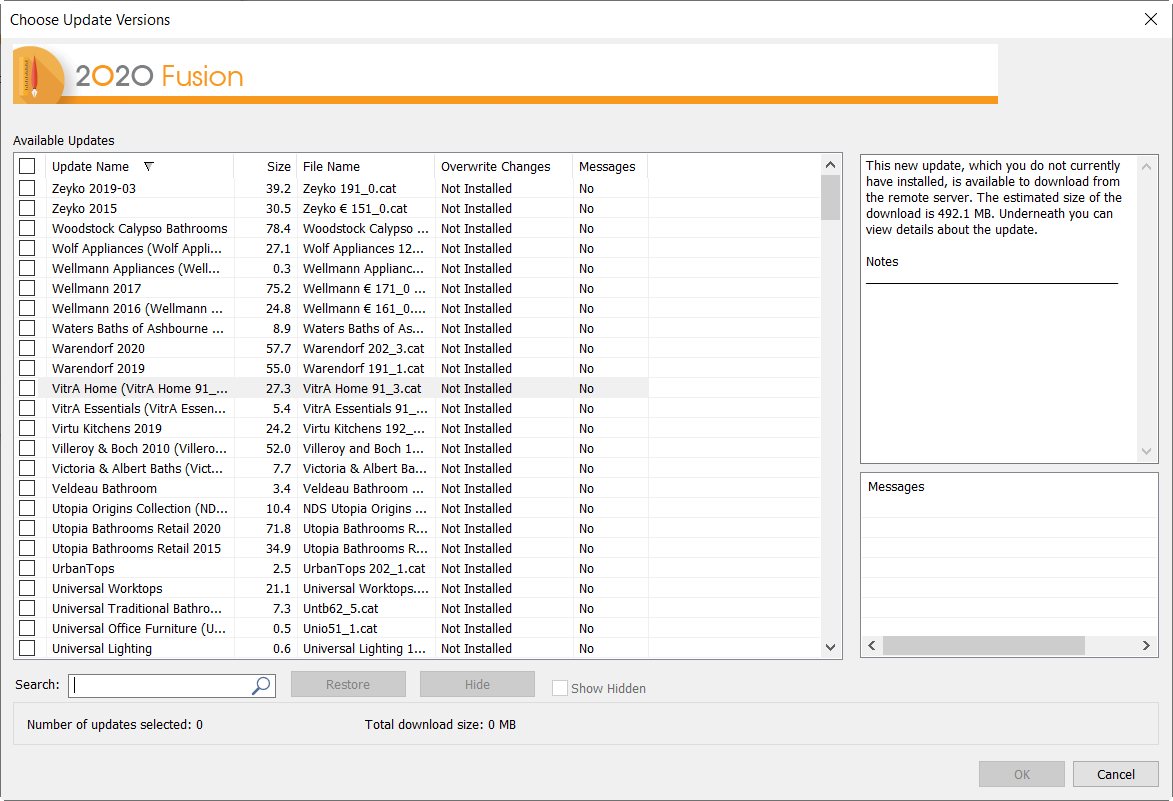Tick the Veldeau Bathroom checkbox
1173x801 pixels.
(x=27, y=488)
